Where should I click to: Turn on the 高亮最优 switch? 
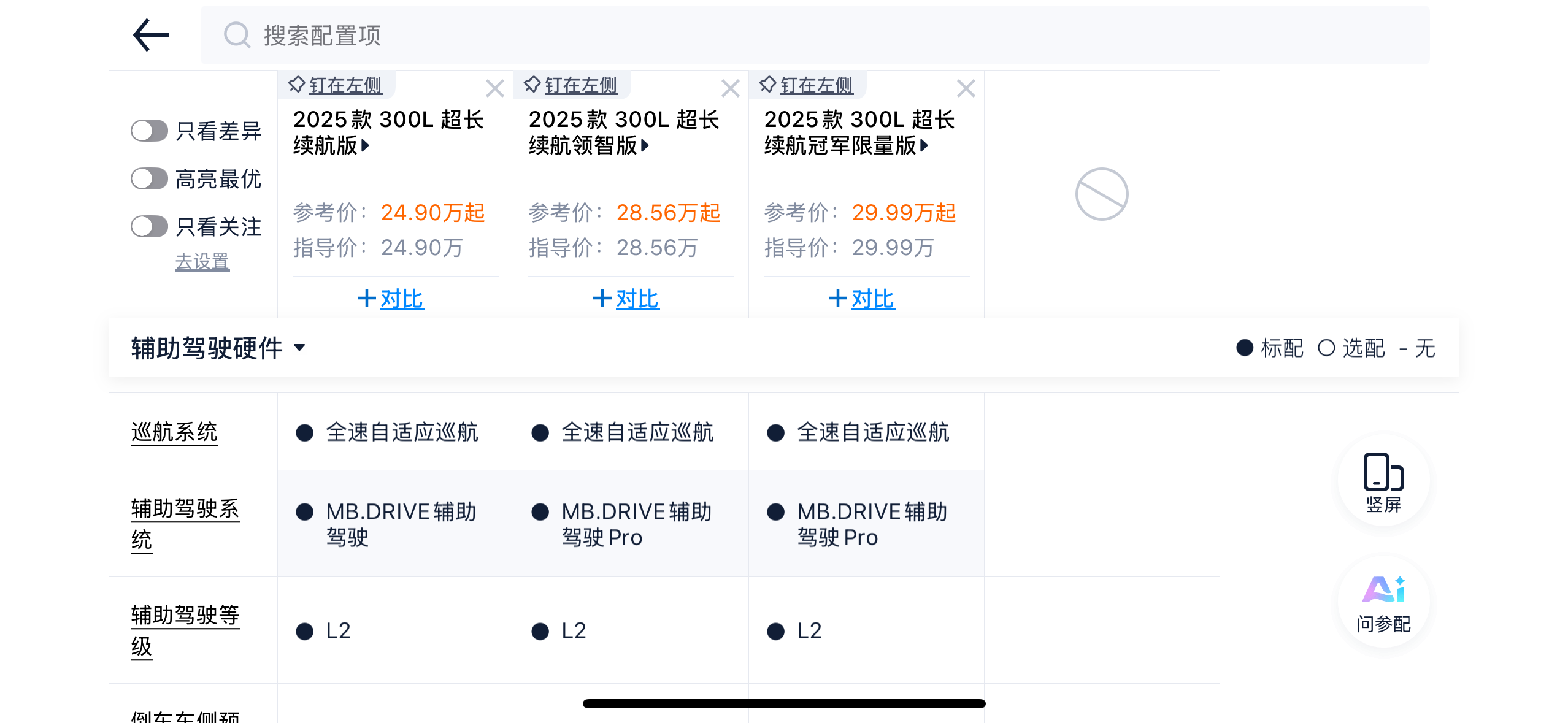(149, 178)
